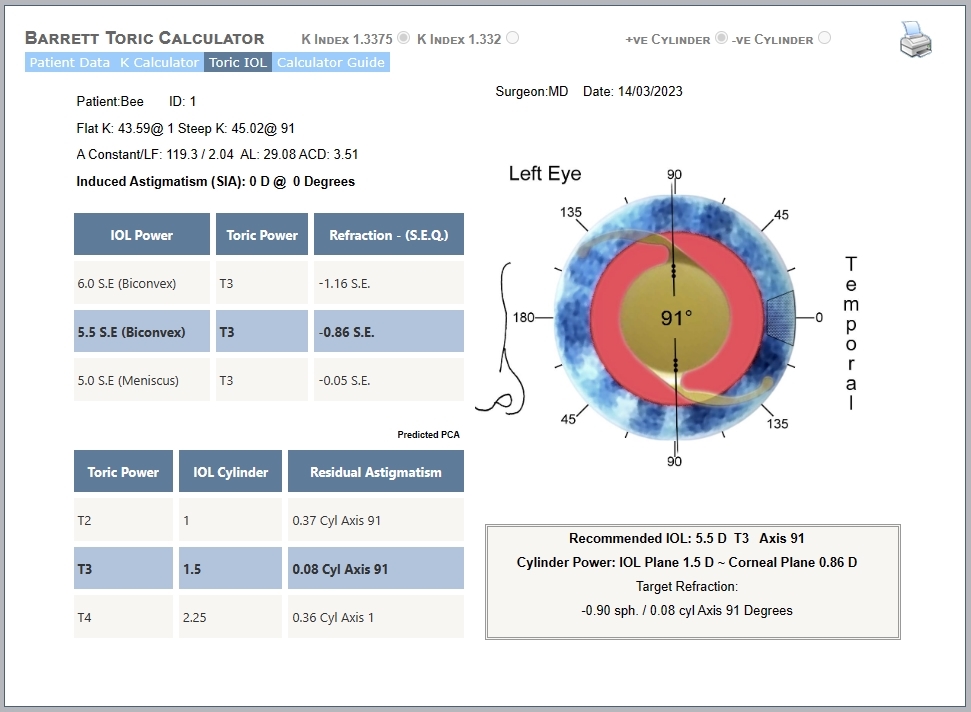Open the Patient Data tab
Screen dimensions: 971x712
69,63
